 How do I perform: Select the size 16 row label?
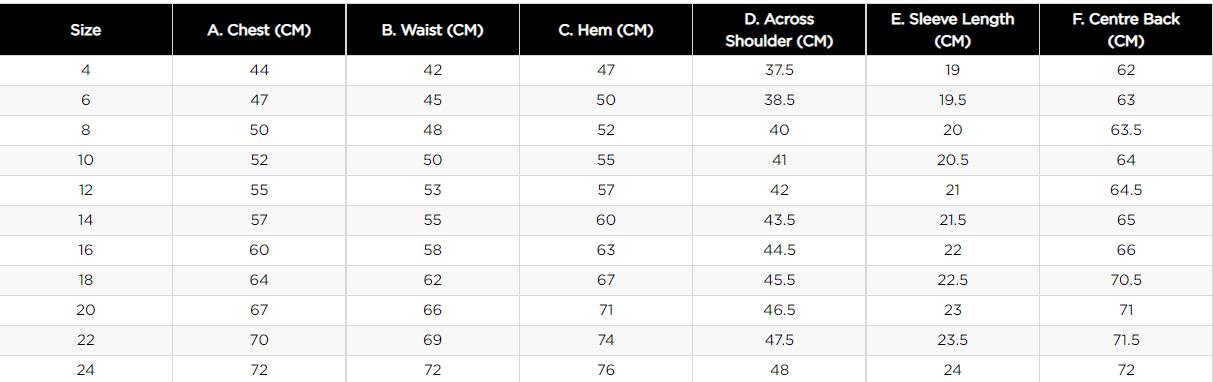(86, 250)
